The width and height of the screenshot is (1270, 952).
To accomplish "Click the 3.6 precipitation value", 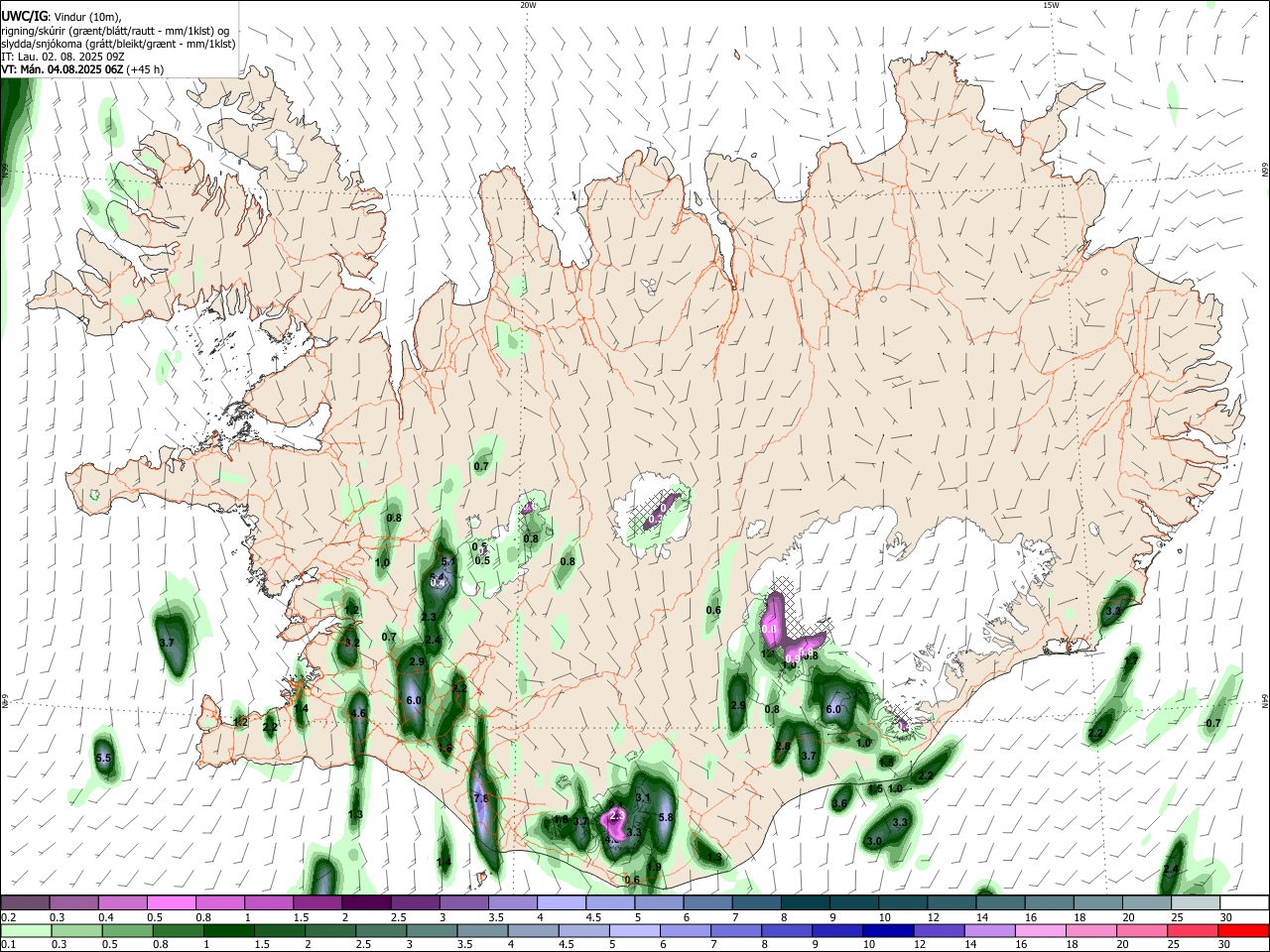I will (839, 803).
